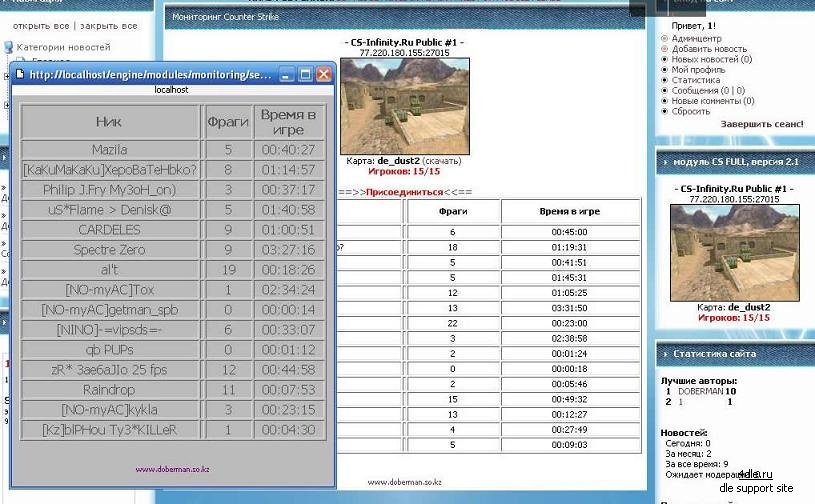This screenshot has width=815, height=504.
Task: Select player uS*Flame > Denisk@ row
Action: (109, 210)
